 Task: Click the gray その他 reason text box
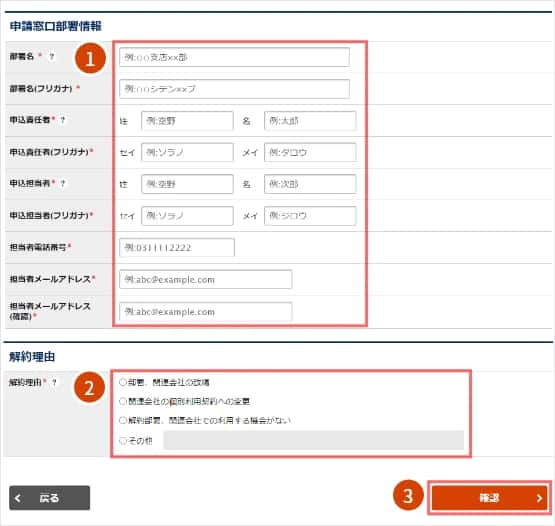[x=314, y=440]
